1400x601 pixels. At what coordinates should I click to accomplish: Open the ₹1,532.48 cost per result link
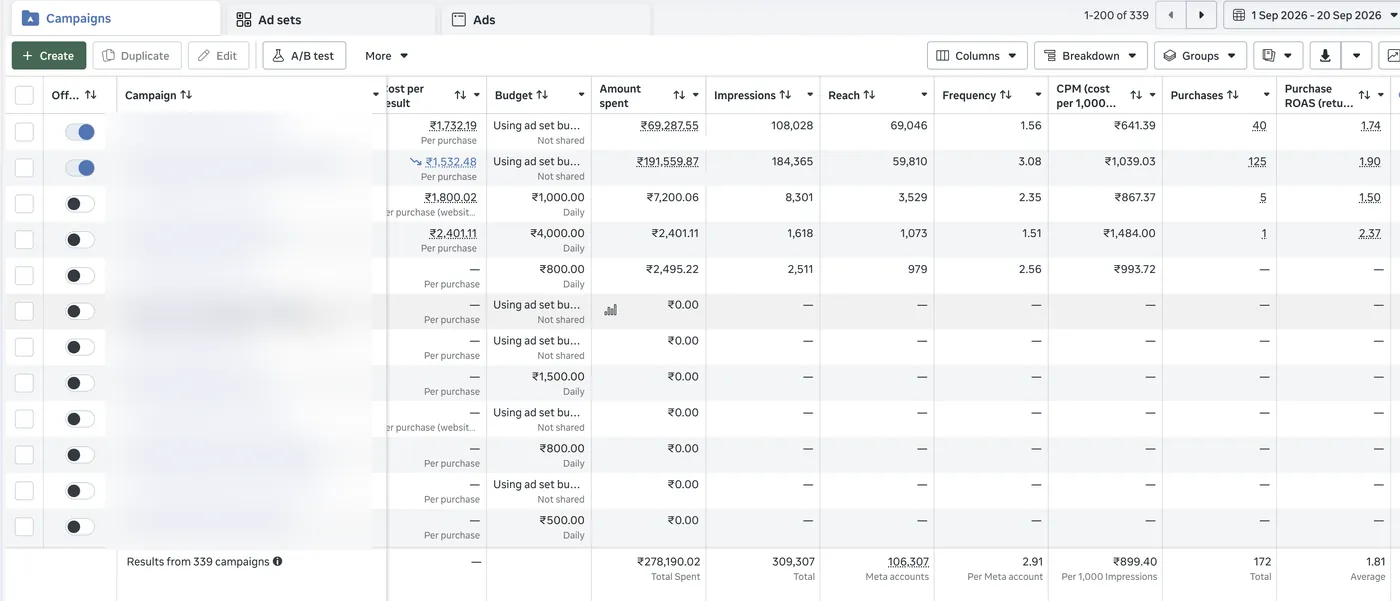451,161
